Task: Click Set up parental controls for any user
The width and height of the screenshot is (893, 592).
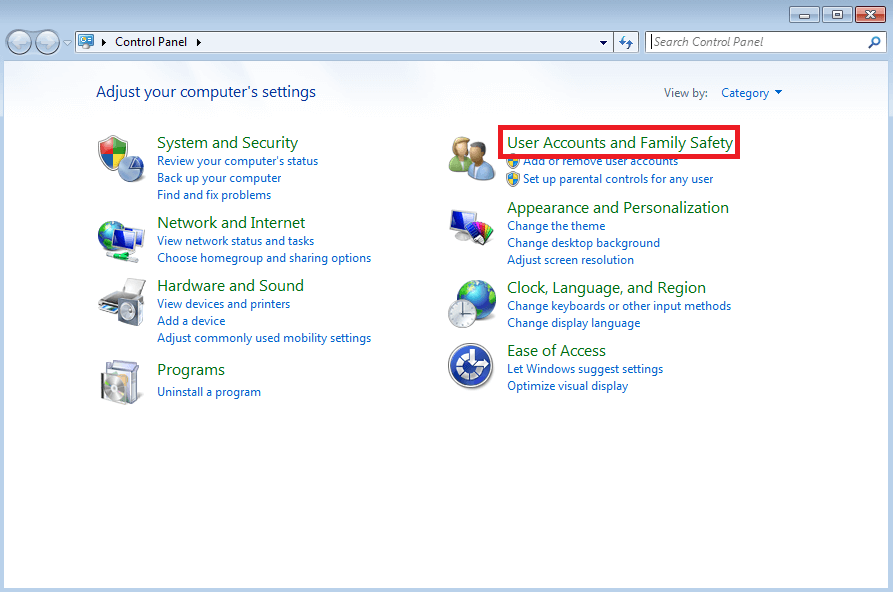Action: coord(618,179)
